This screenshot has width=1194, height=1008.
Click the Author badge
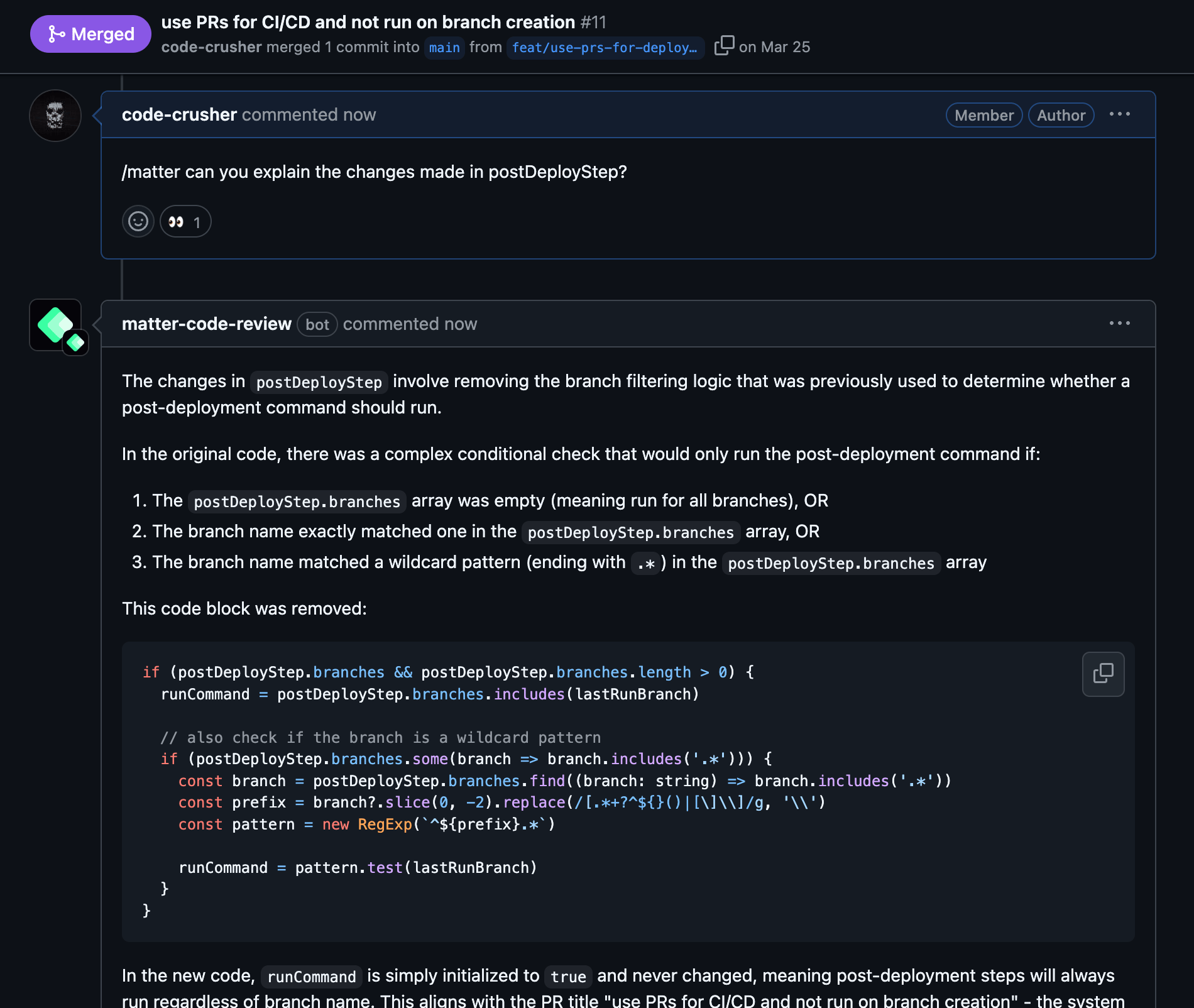[1061, 115]
